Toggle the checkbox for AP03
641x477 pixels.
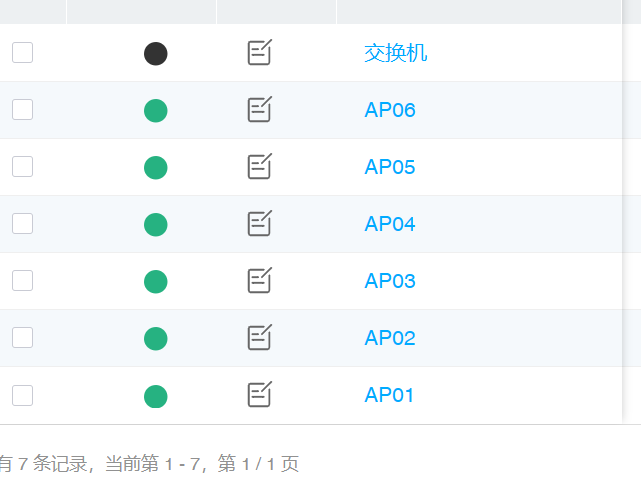(22, 281)
